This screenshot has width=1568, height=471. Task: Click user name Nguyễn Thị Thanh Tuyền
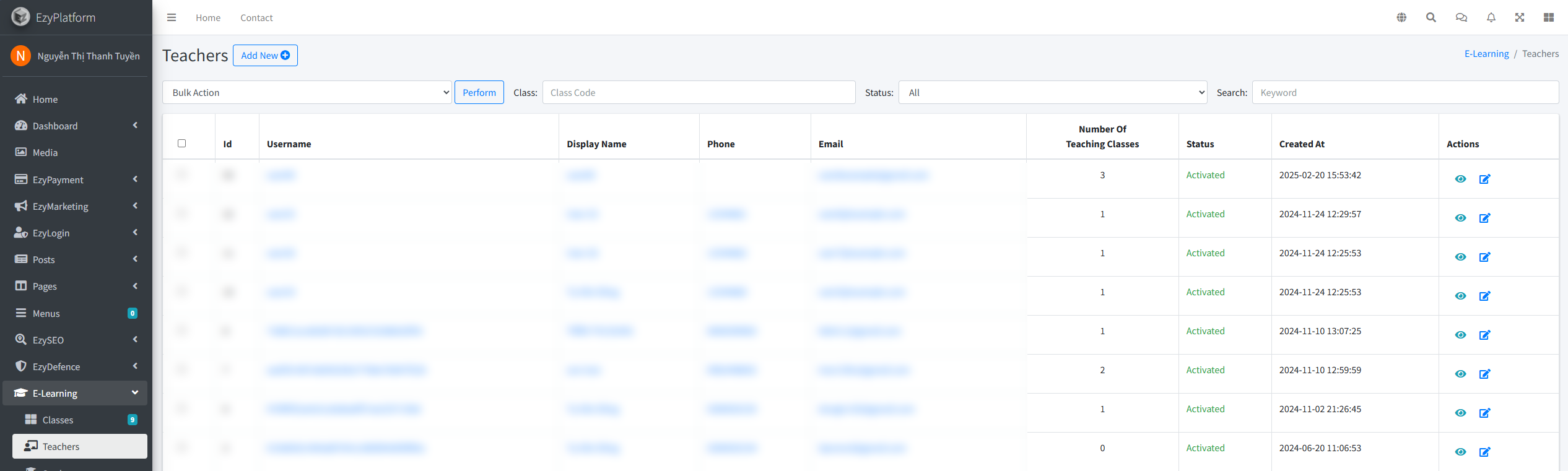[x=89, y=56]
